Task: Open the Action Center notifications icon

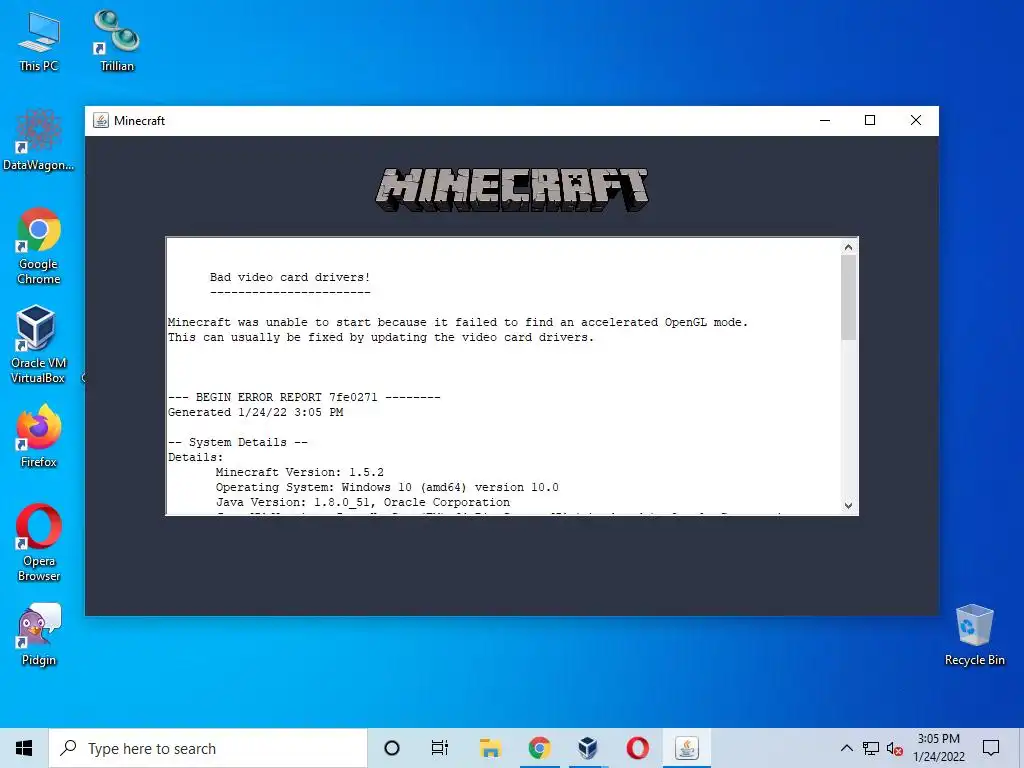Action: click(x=991, y=748)
